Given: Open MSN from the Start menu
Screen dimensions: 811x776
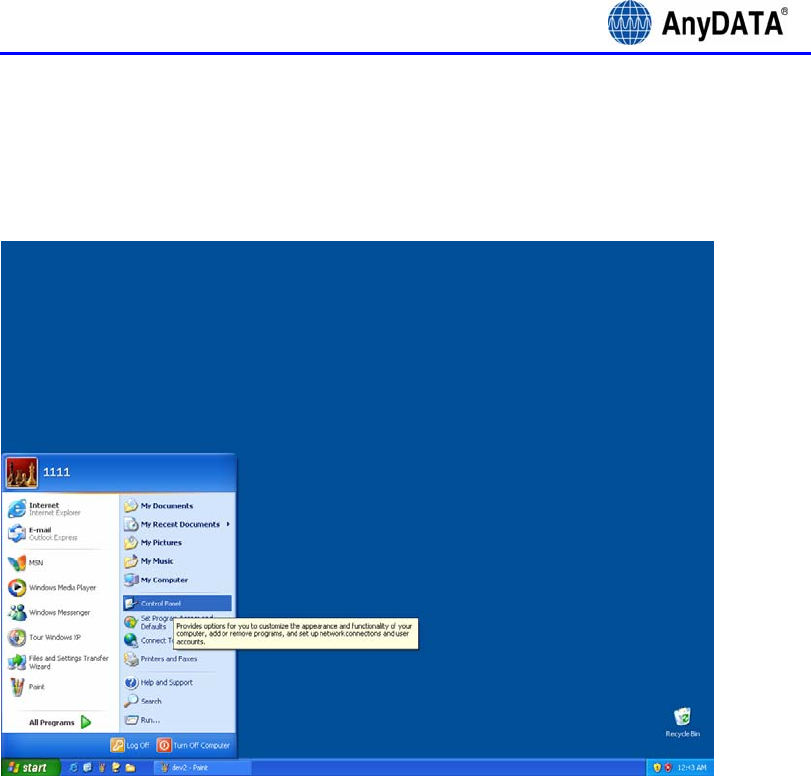Looking at the screenshot, I should (26, 562).
